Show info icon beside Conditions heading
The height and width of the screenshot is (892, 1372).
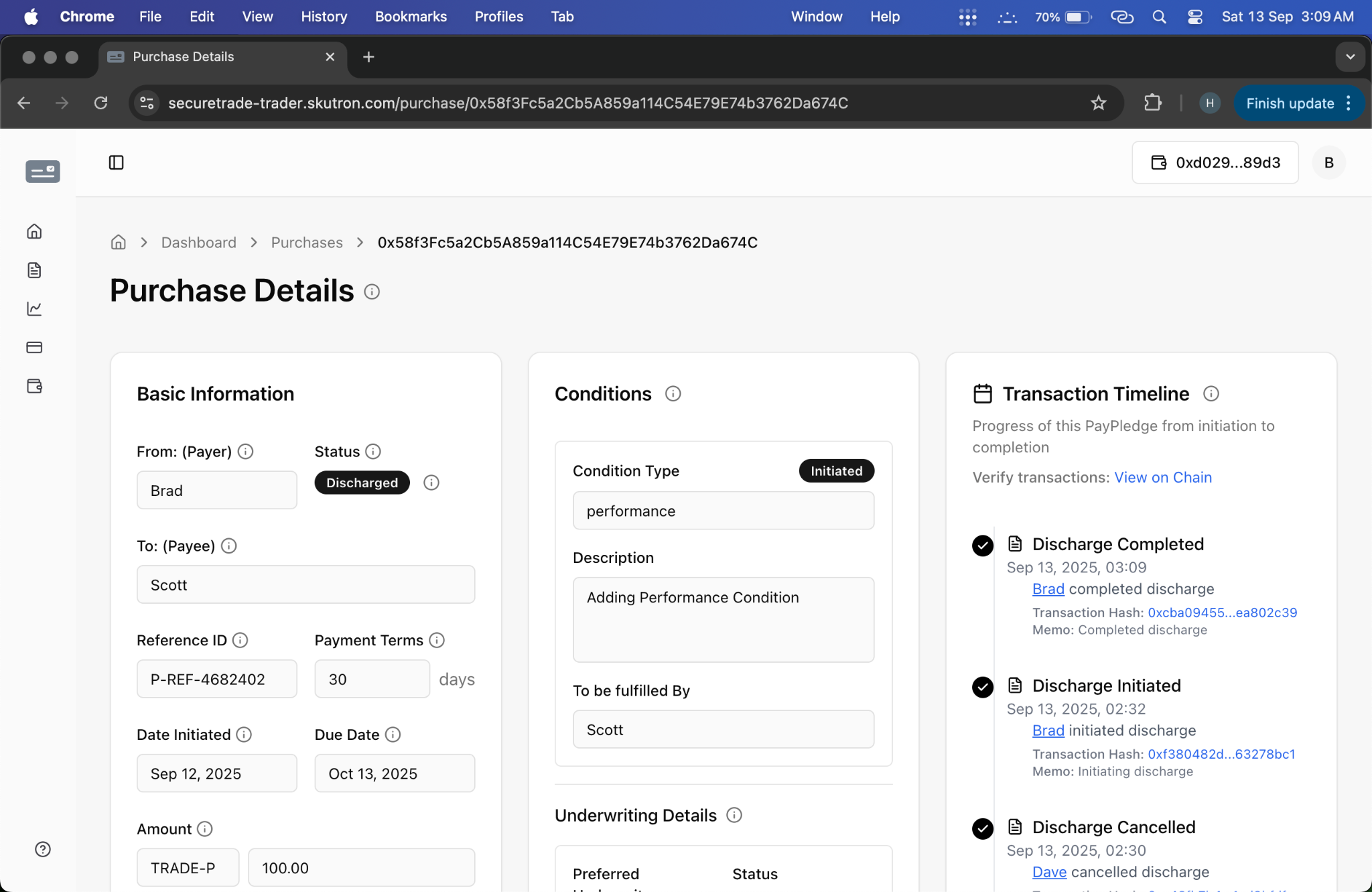click(673, 393)
